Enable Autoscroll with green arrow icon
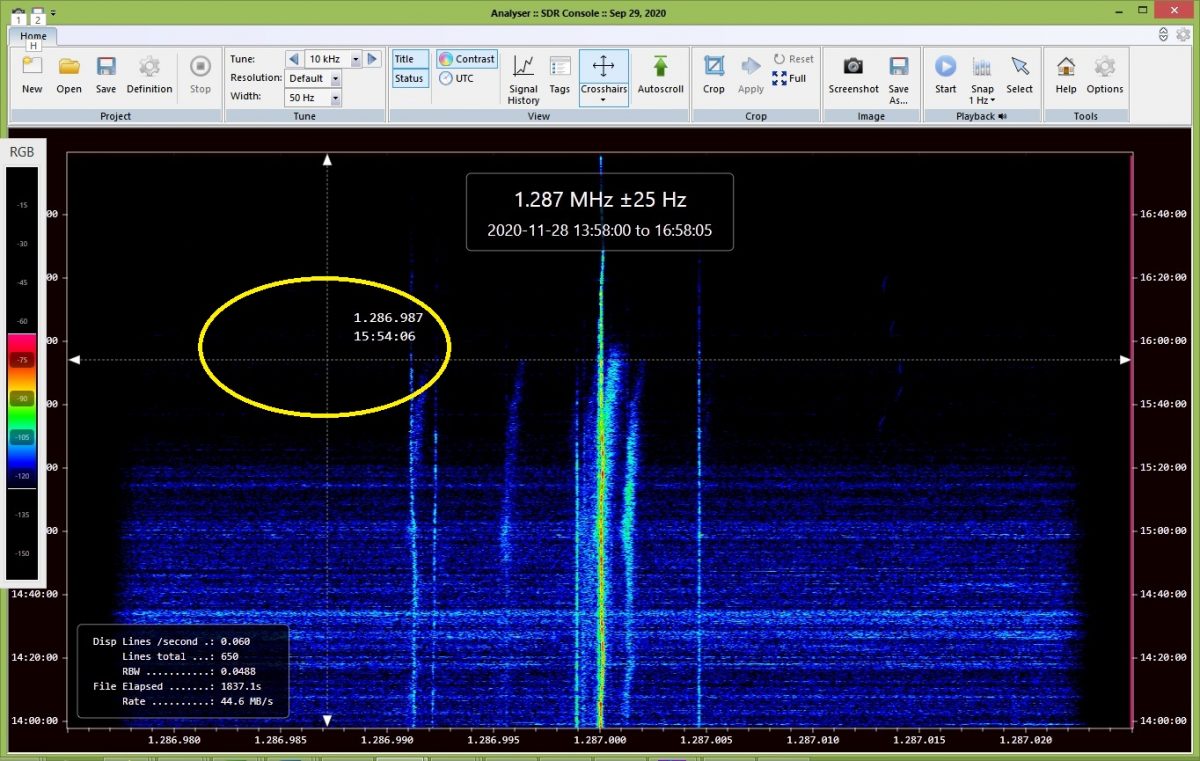The height and width of the screenshot is (761, 1200). (x=660, y=77)
